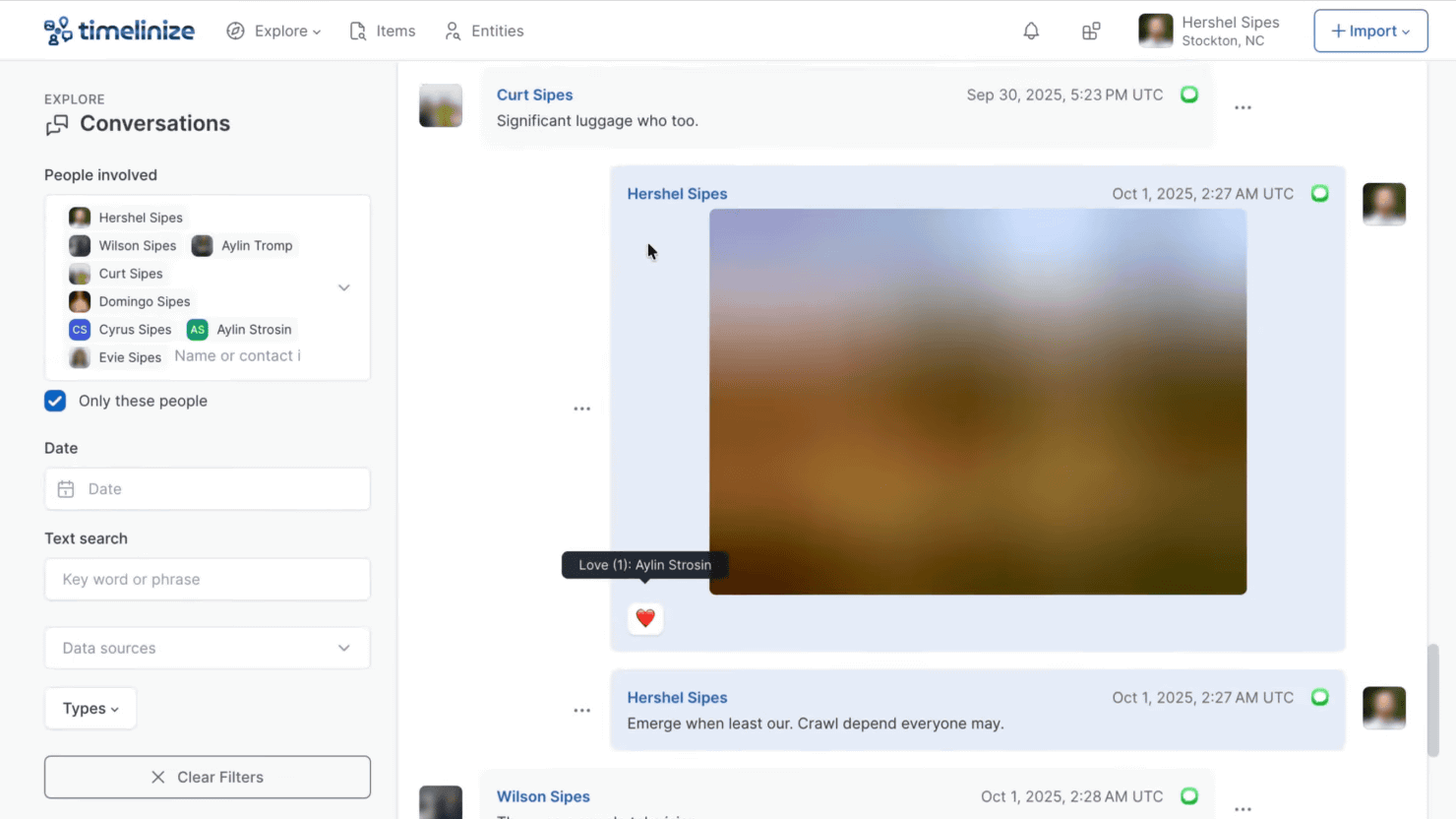Image resolution: width=1456 pixels, height=819 pixels.
Task: Expand the People involved list chevron
Action: pyautogui.click(x=344, y=287)
